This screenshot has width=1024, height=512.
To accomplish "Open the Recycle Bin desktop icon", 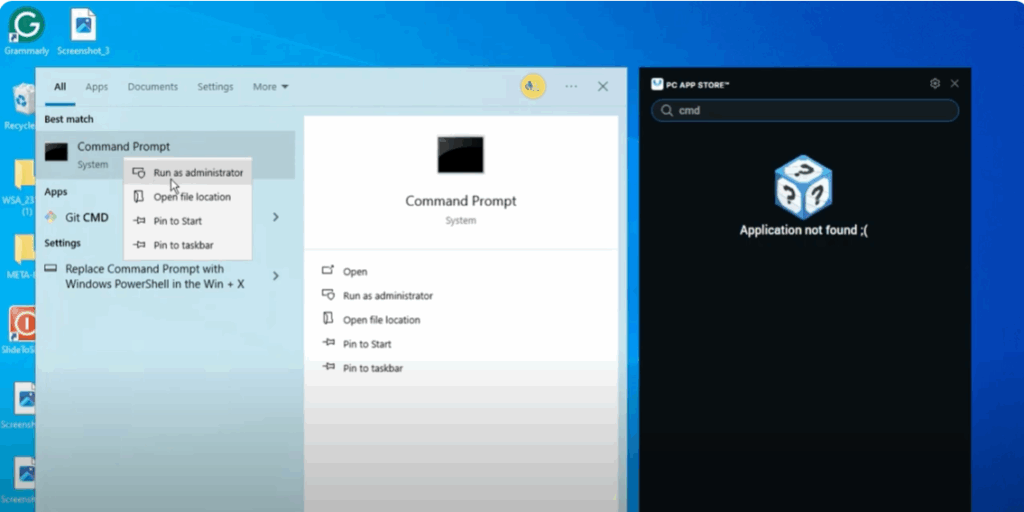I will (x=22, y=104).
